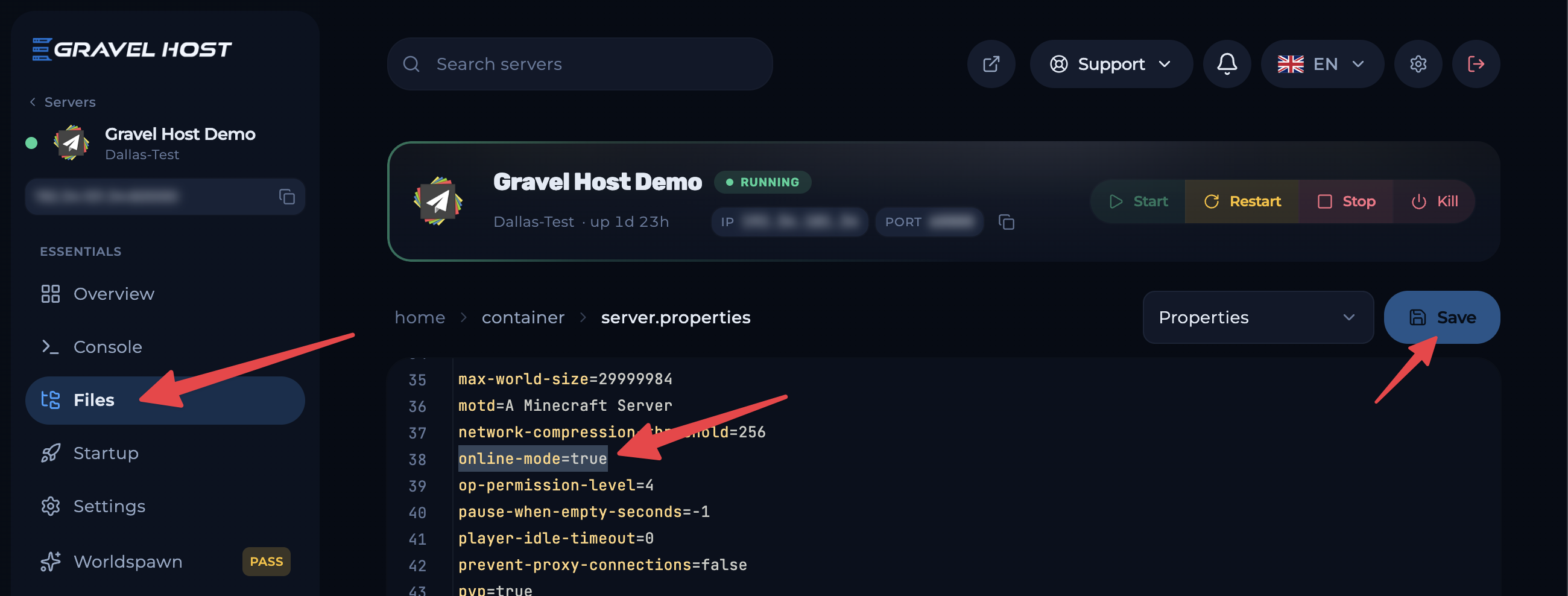Click prevent-proxy-connections=false line
This screenshot has height=596, width=1568.
602,565
